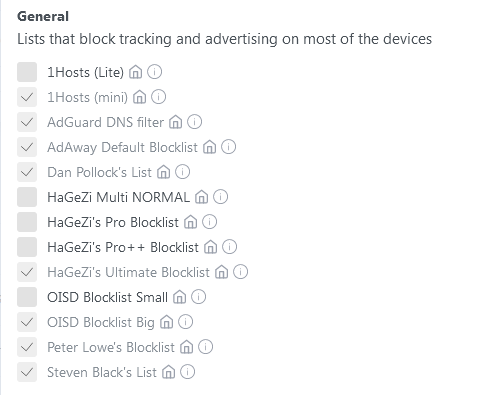Open homepage icon for OISD Blocklist Big
This screenshot has height=395, width=482.
pos(167,322)
